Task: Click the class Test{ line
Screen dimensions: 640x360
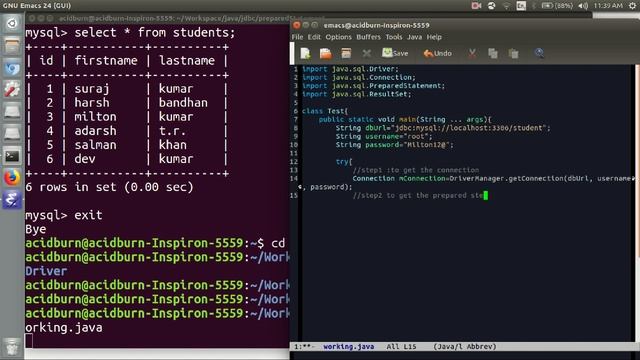Action: point(325,111)
